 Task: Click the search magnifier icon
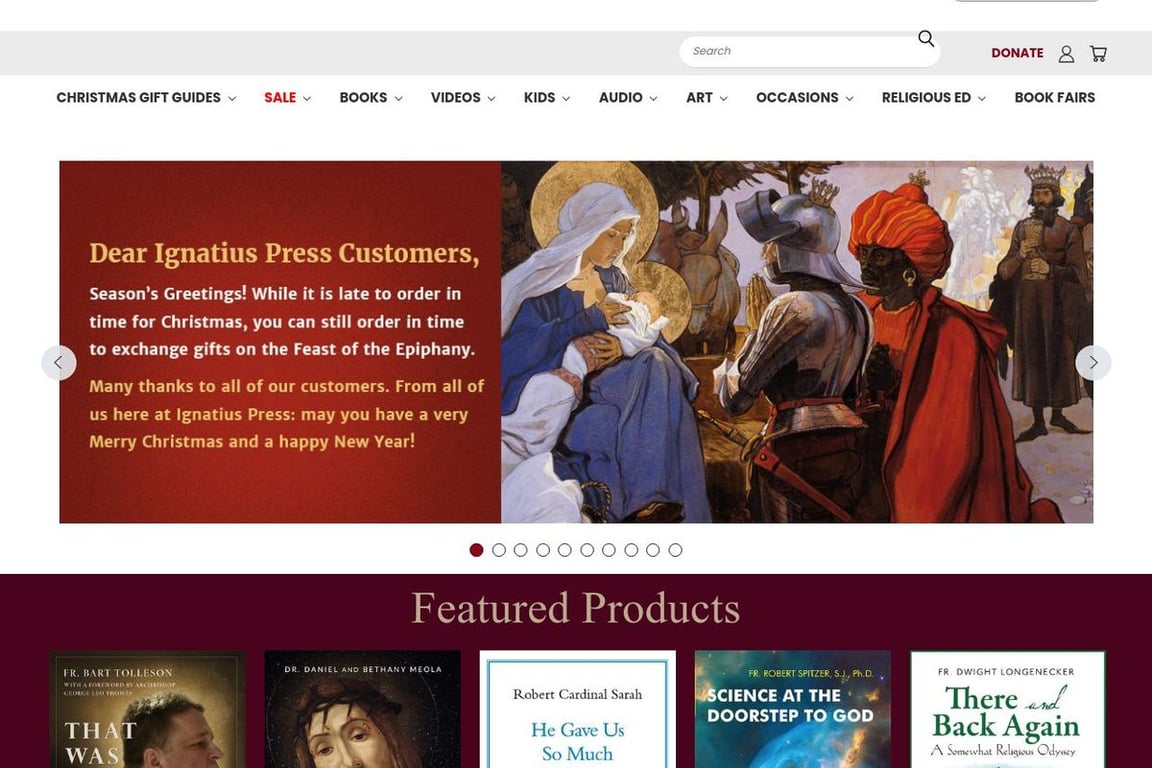tap(926, 38)
